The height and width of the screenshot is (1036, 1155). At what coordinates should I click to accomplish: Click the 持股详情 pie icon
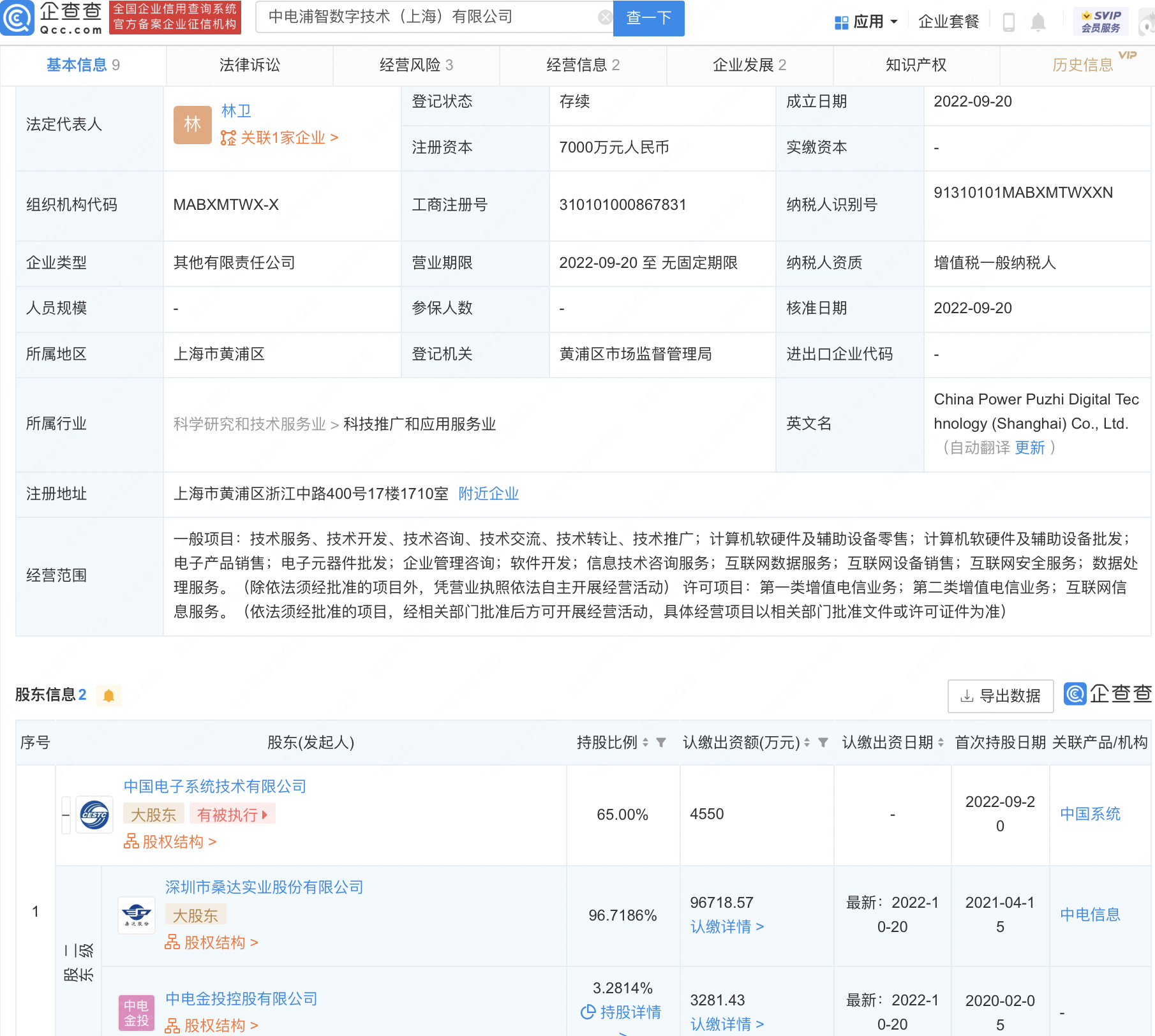tap(588, 1012)
